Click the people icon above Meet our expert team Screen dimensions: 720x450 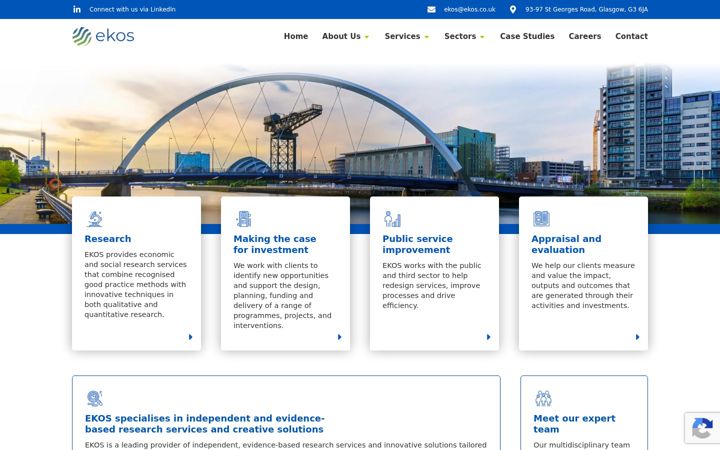tap(543, 398)
